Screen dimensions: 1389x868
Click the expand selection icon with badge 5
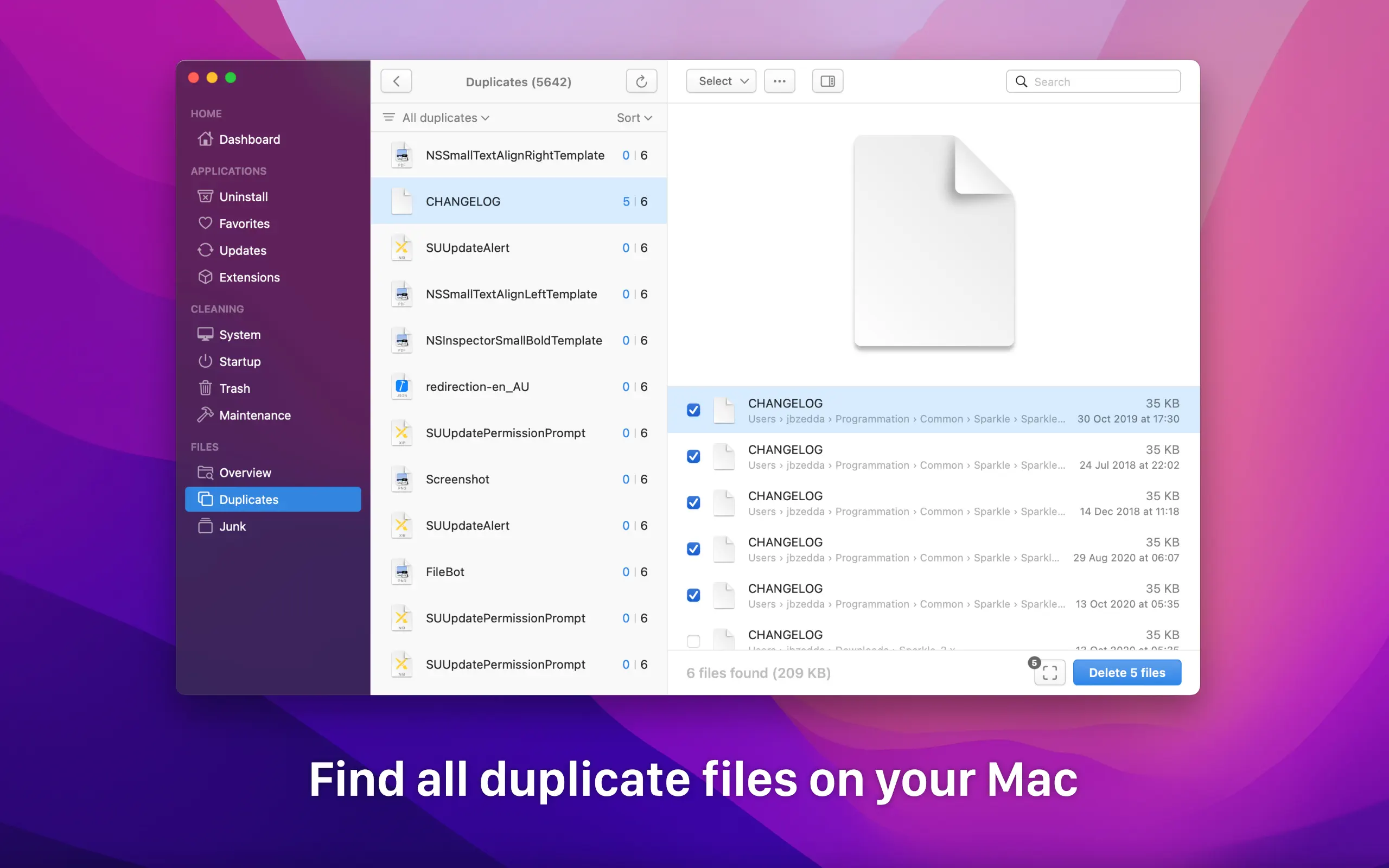coord(1049,672)
